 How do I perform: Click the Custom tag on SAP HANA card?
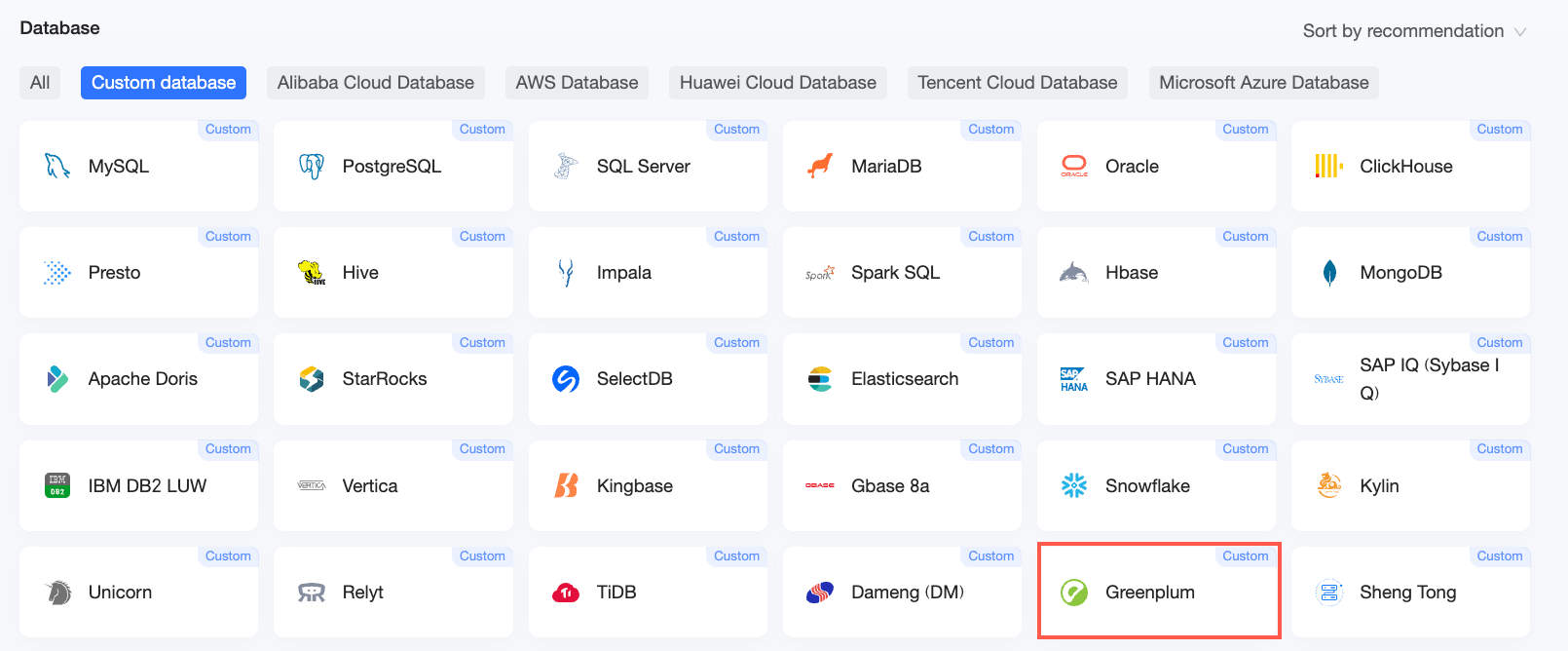[1246, 343]
